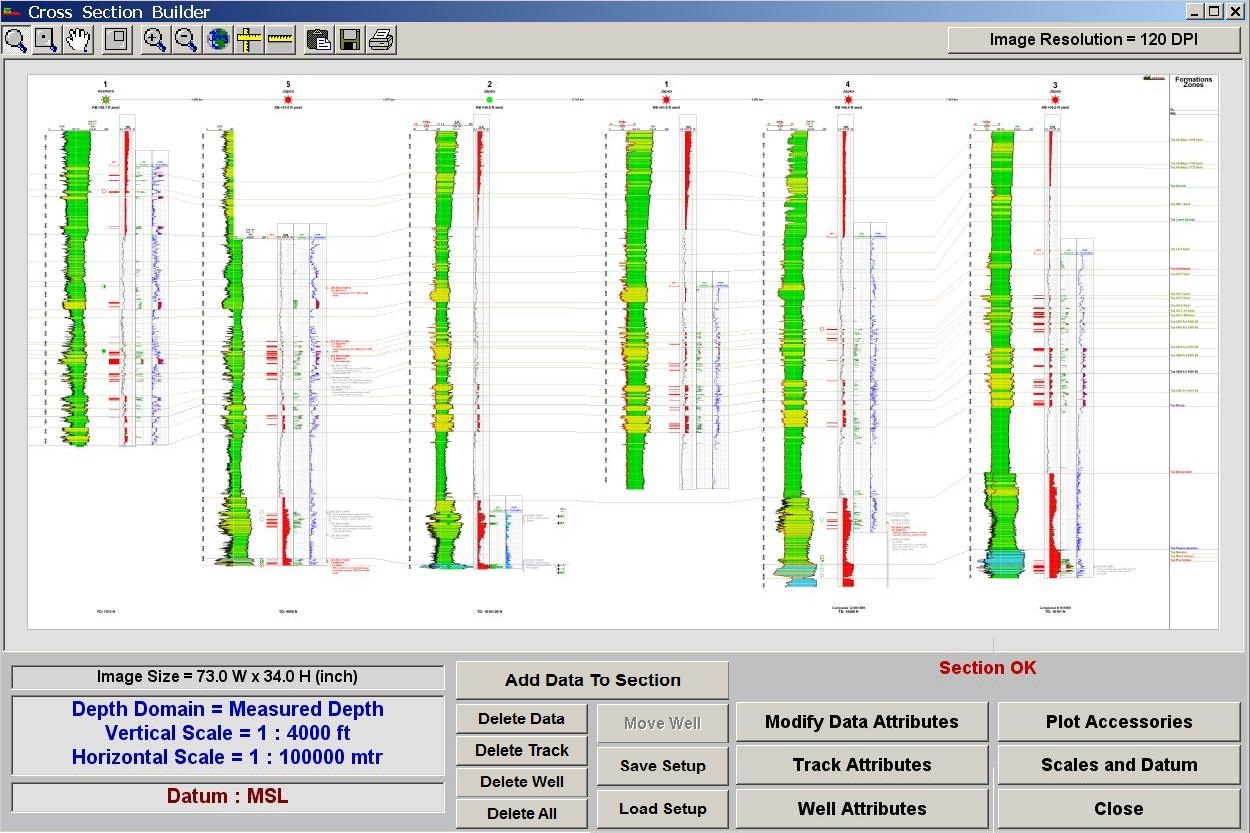Select the Formations Zones panel header
The image size is (1250, 833).
pyautogui.click(x=1193, y=84)
